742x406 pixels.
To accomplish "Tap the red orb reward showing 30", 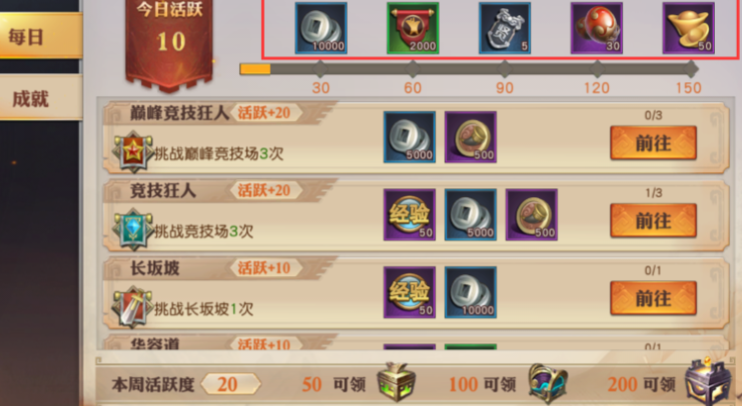I will (x=596, y=28).
